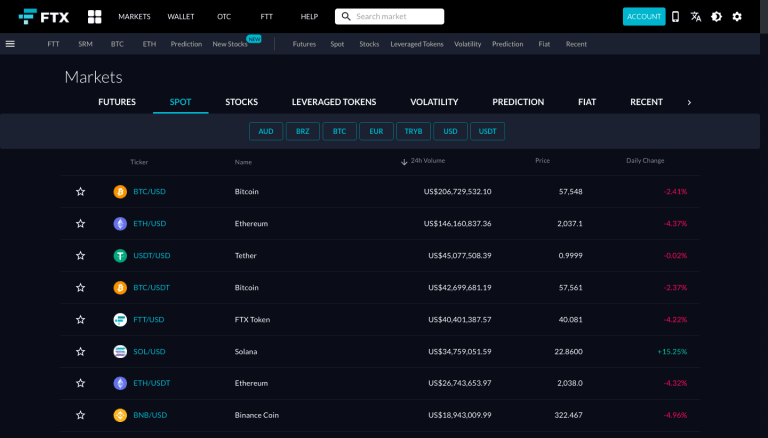
Task: Star the FTT/USD market as favorite
Action: (x=80, y=320)
